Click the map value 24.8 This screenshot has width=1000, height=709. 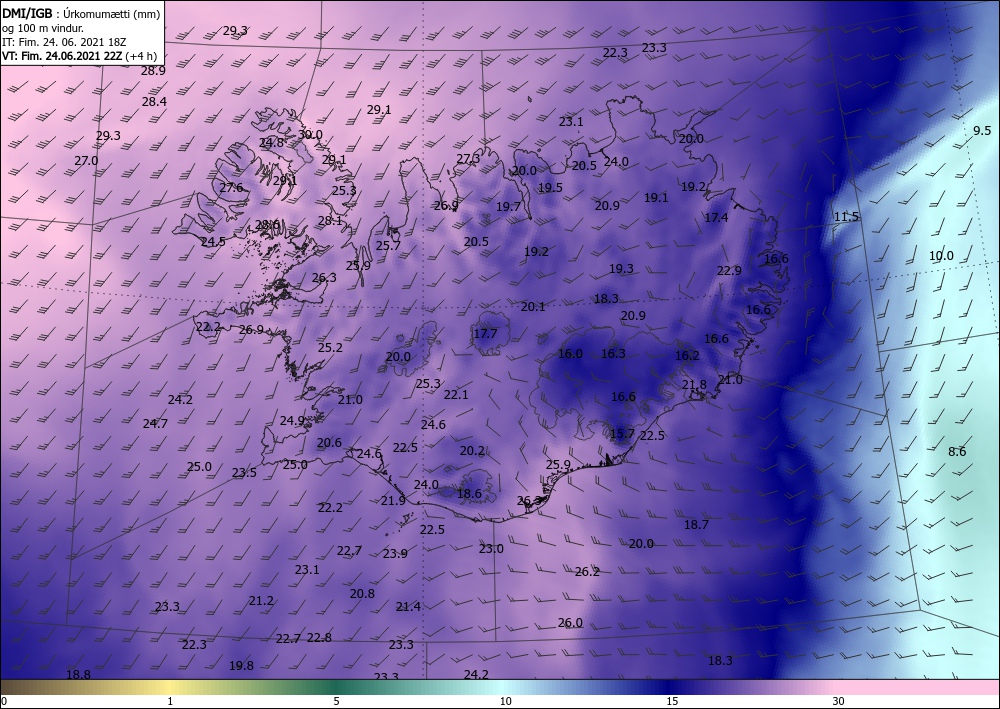coord(272,143)
